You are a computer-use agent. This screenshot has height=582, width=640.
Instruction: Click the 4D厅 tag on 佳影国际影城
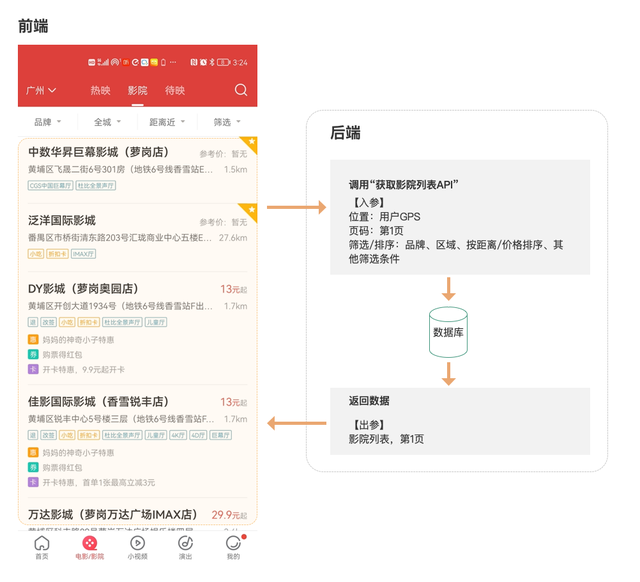click(198, 435)
